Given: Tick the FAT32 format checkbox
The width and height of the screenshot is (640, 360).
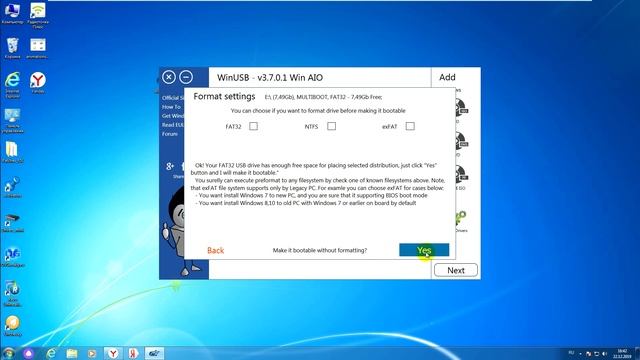Looking at the screenshot, I should [253, 126].
